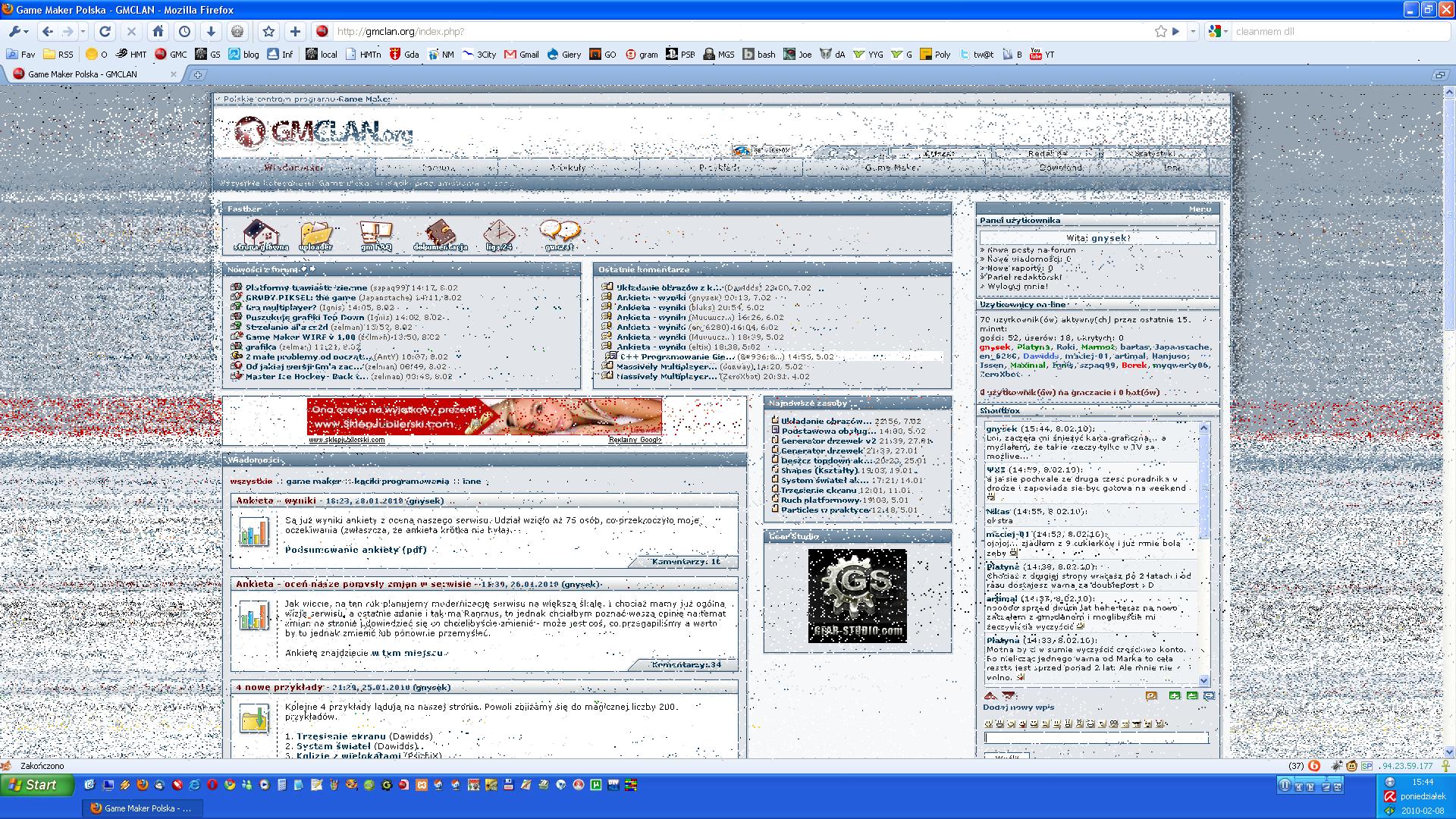This screenshot has width=1456, height=819.
Task: Select the 'Artykuły' site navigation tab
Action: 567,168
